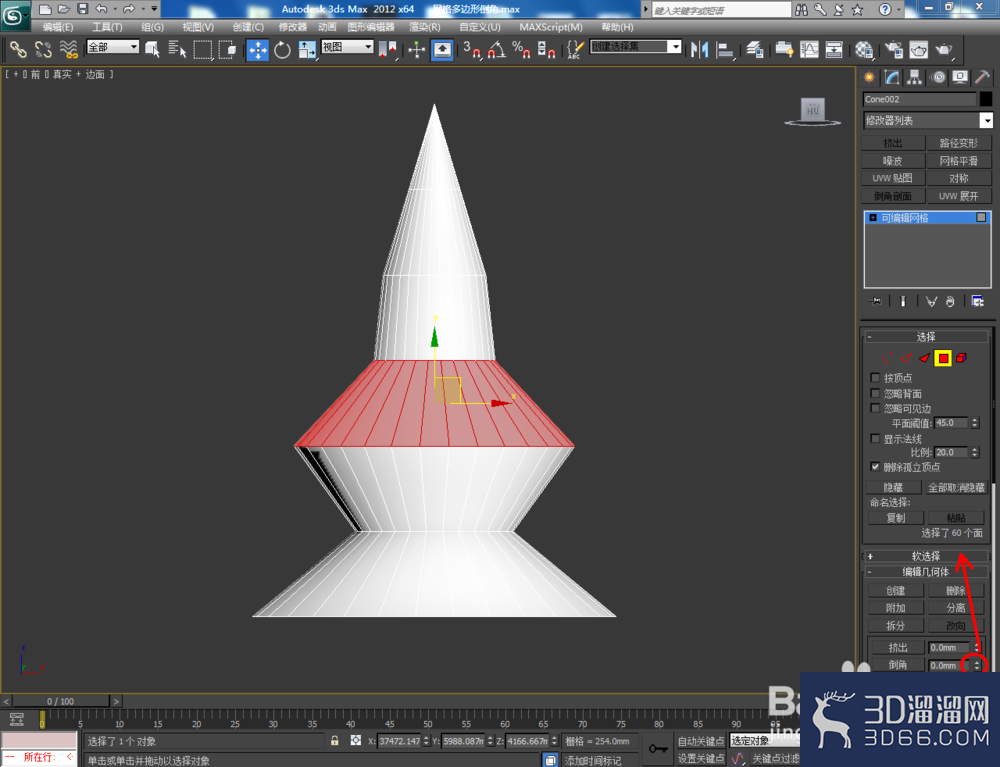Click the Bind to Space Warp icon

click(68, 49)
